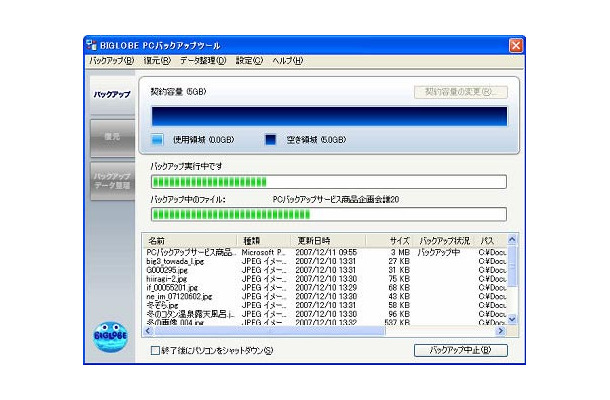This screenshot has width=610, height=400.
Task: Close the BIGLOBE PCバックアップツール window
Action: coord(516,46)
